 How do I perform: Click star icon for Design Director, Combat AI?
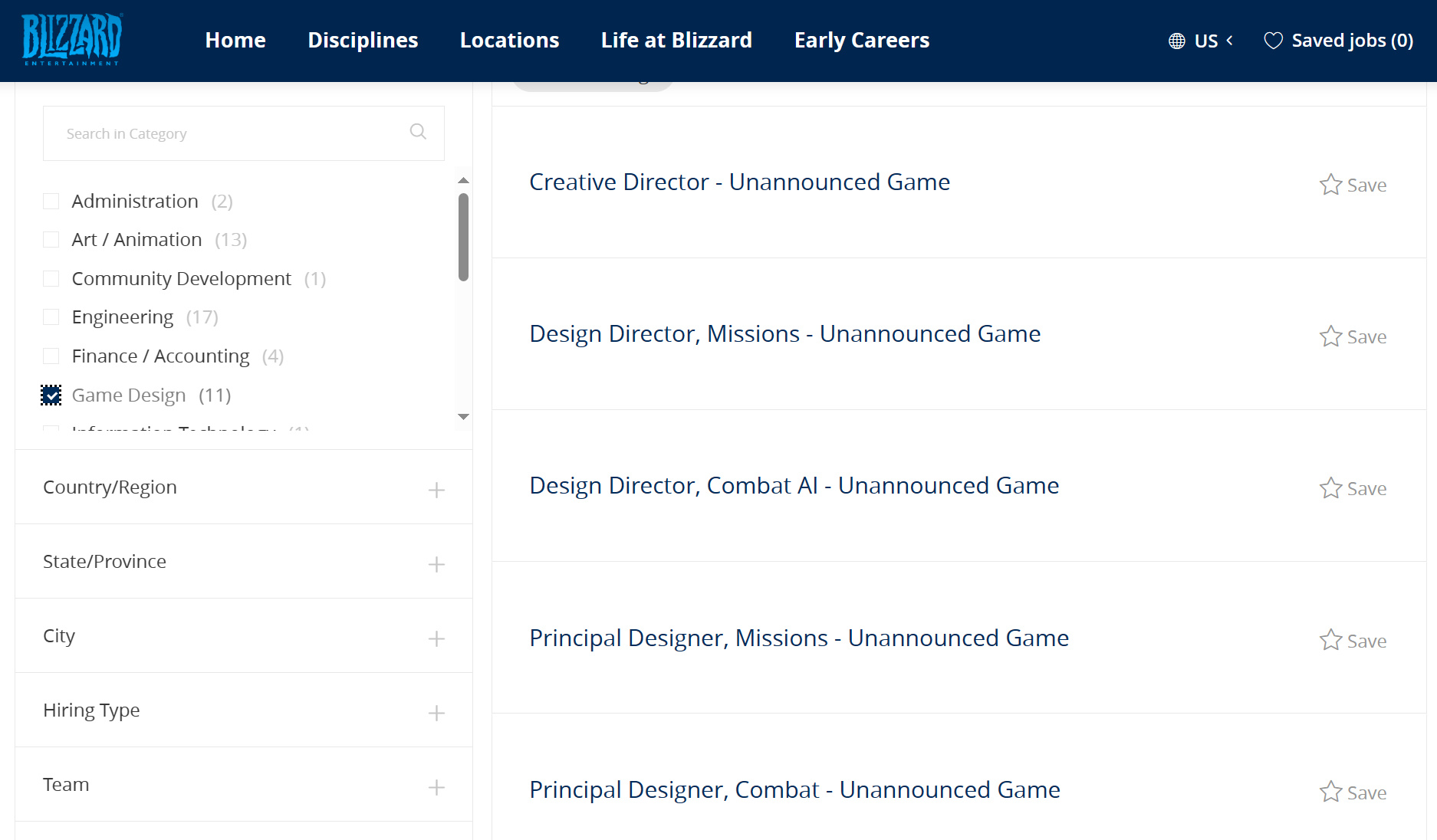[1330, 488]
